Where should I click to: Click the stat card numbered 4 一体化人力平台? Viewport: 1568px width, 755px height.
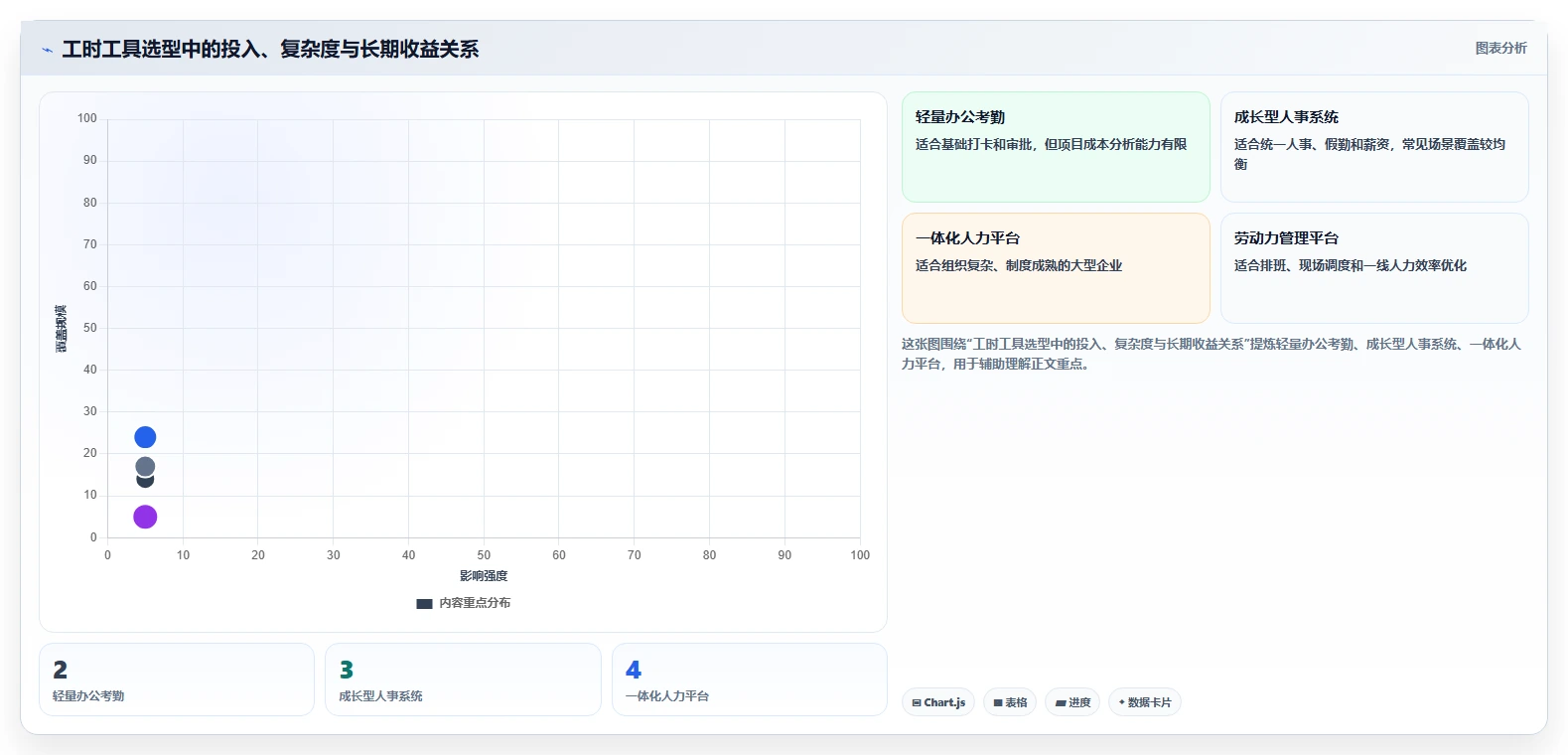(750, 679)
